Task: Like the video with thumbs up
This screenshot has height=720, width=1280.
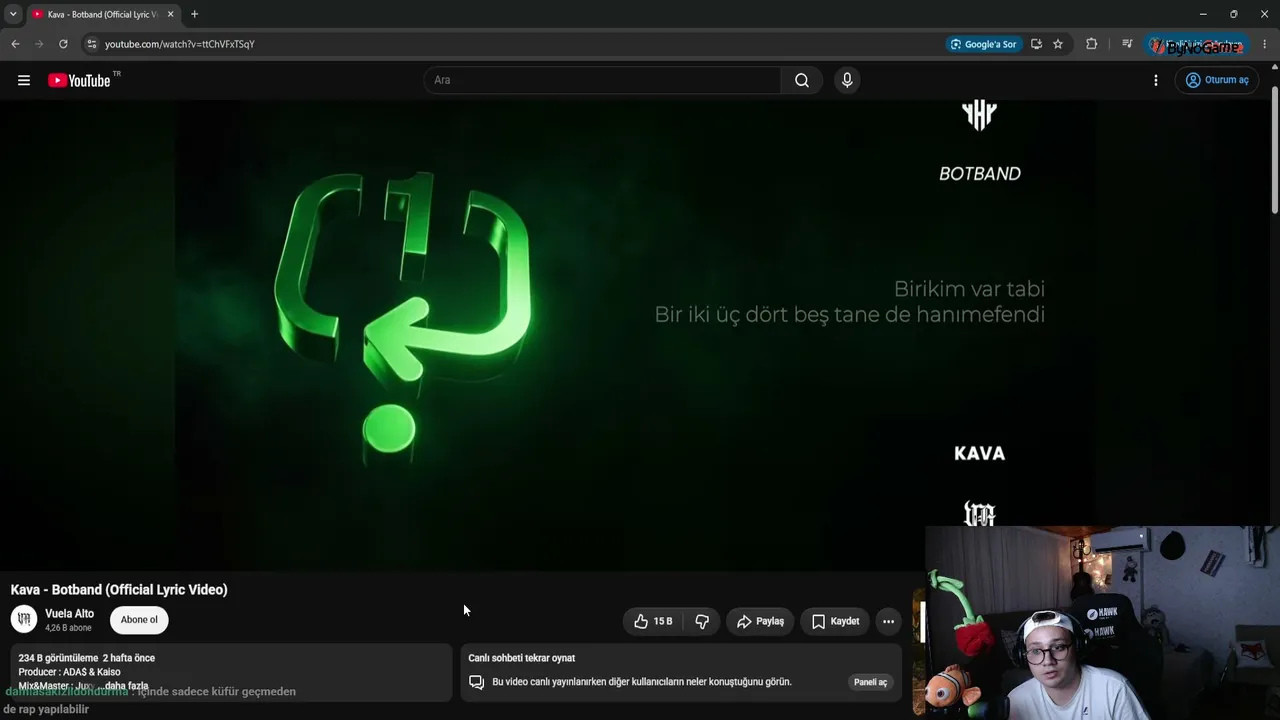Action: (x=652, y=621)
